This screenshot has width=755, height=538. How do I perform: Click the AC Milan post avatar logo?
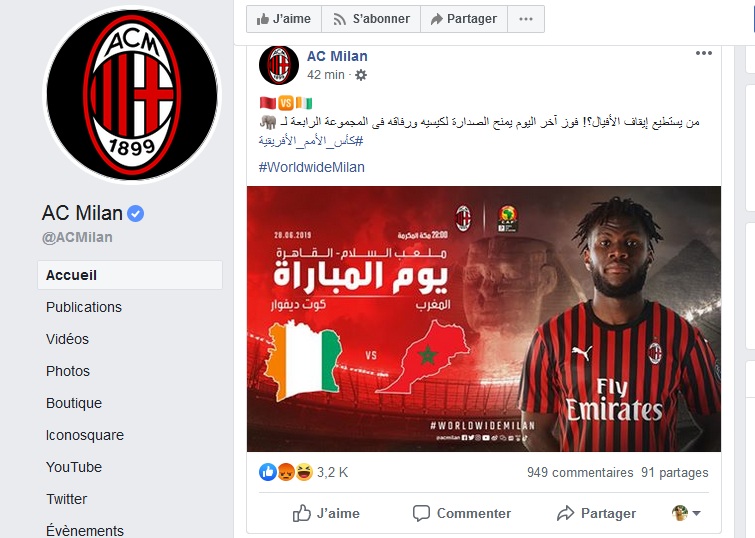click(279, 65)
